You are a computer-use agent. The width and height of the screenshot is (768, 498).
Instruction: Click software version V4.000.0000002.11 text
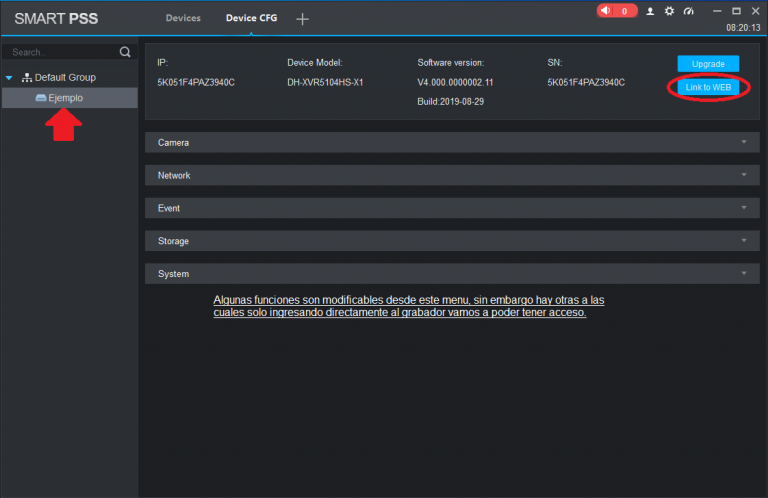point(455,82)
